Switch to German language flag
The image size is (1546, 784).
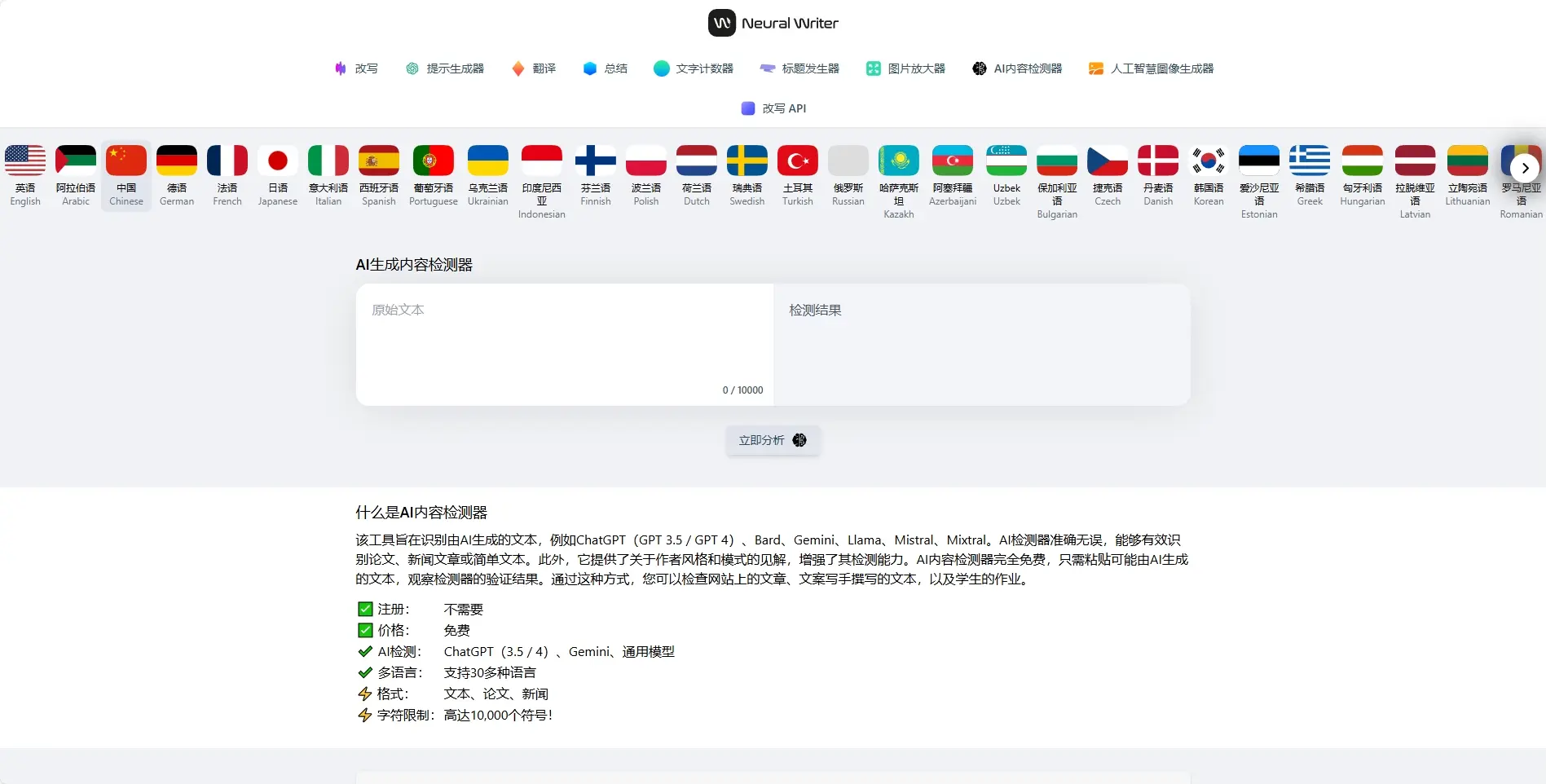[x=177, y=161]
